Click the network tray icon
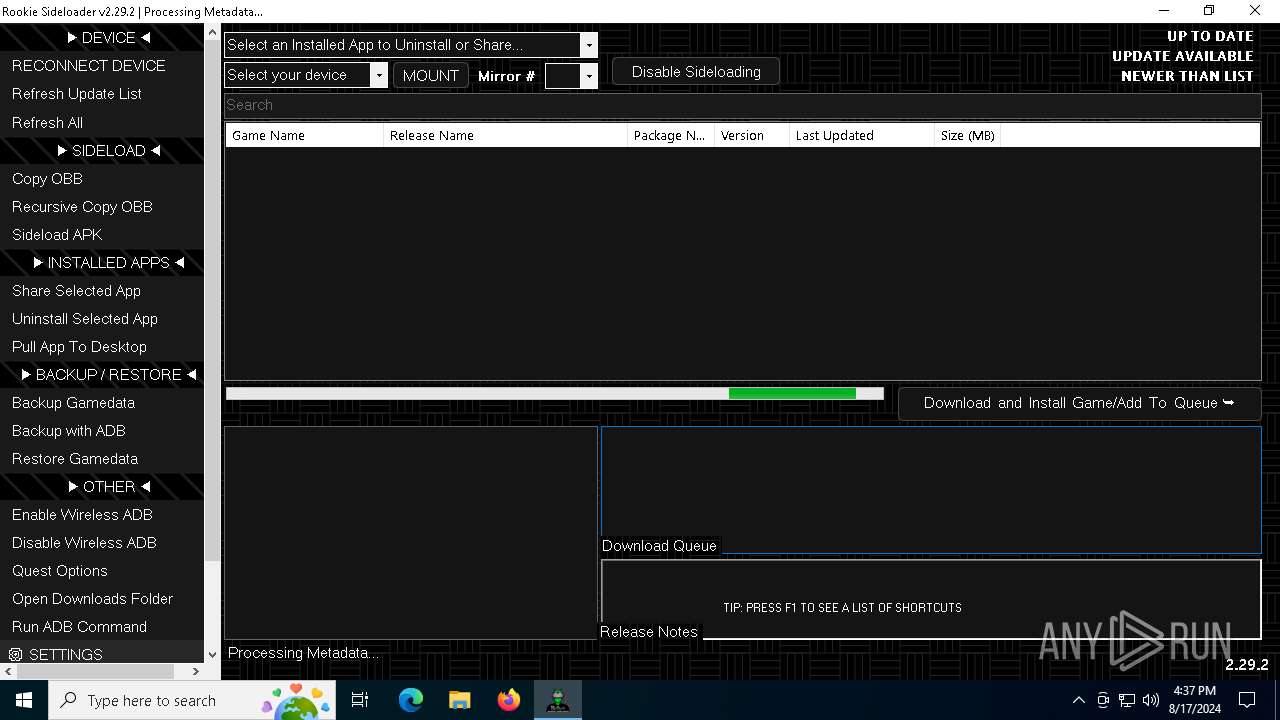Image resolution: width=1280 pixels, height=720 pixels. 1127,700
